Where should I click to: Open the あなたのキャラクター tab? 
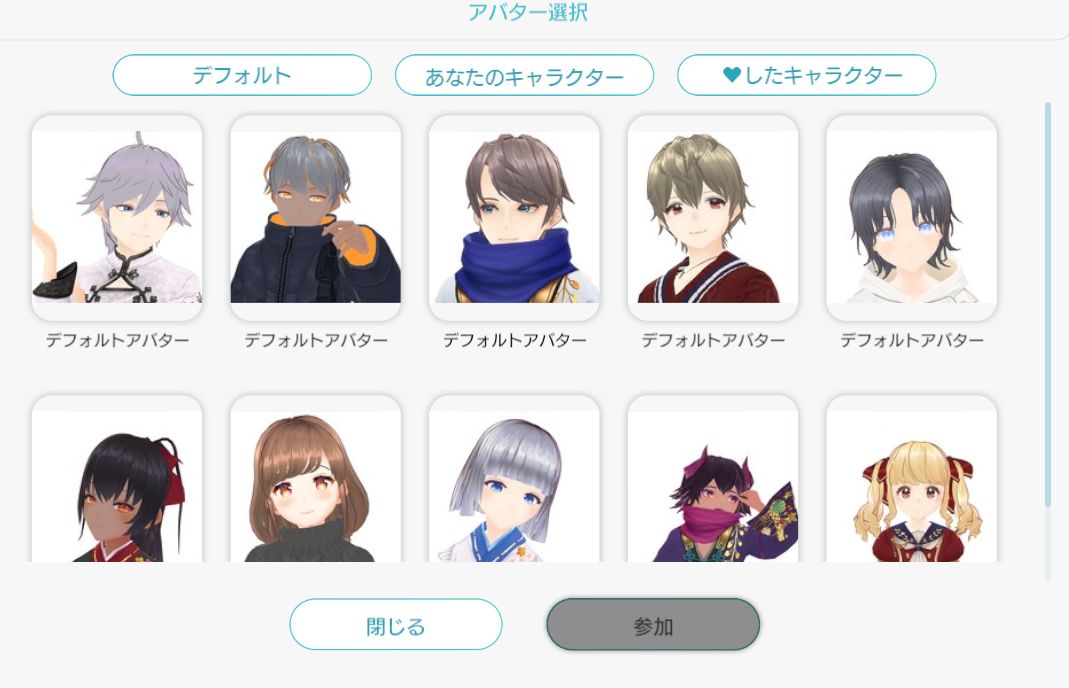(x=524, y=75)
